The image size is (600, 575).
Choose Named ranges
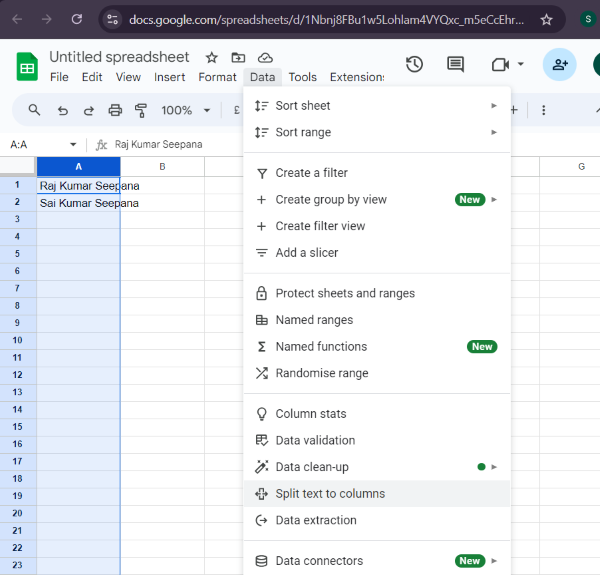pyautogui.click(x=377, y=320)
